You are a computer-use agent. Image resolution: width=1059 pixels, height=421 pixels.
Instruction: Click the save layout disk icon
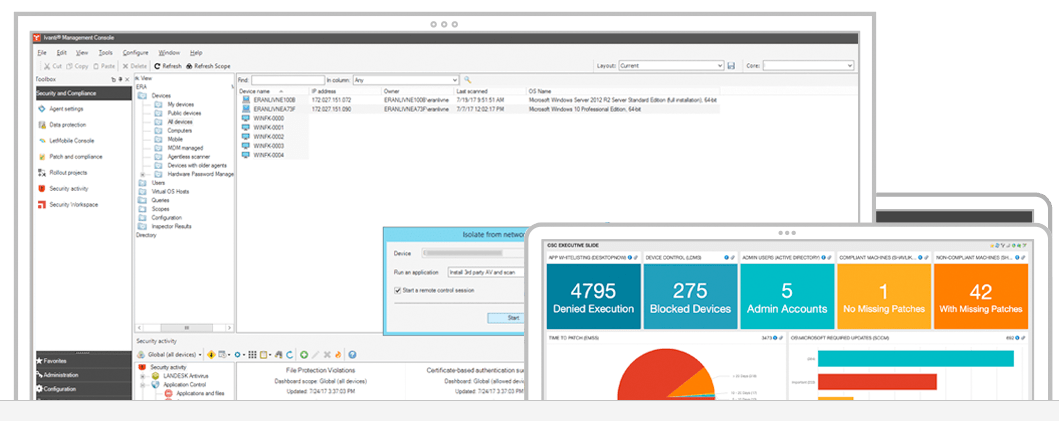click(x=731, y=66)
